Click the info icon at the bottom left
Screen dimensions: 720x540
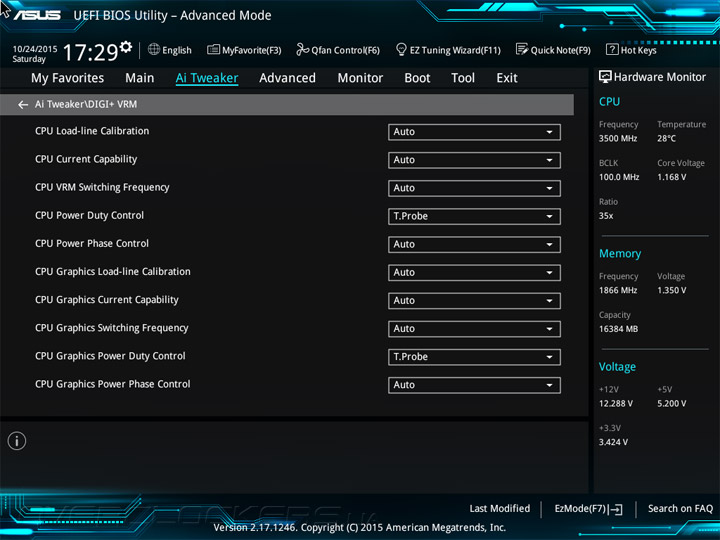(x=17, y=441)
